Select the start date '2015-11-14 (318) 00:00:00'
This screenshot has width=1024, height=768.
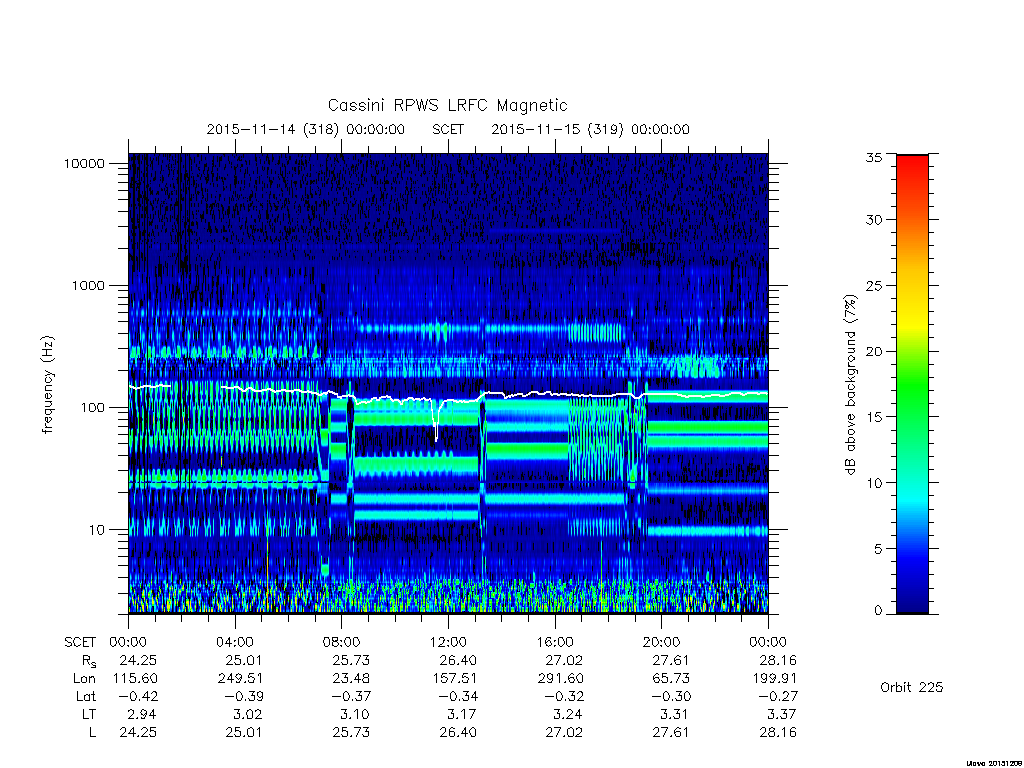pos(306,129)
